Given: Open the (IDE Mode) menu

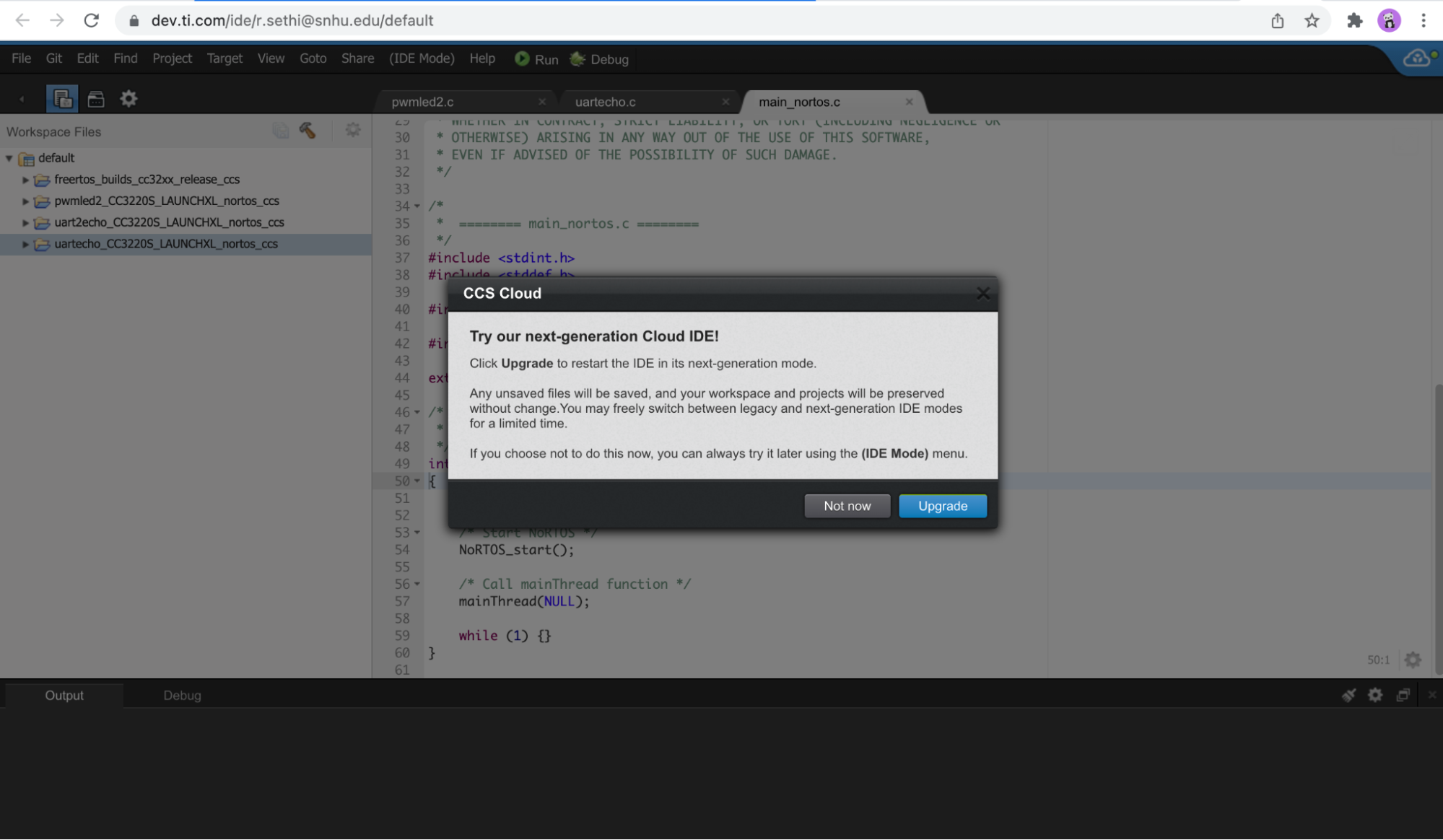Looking at the screenshot, I should [422, 58].
